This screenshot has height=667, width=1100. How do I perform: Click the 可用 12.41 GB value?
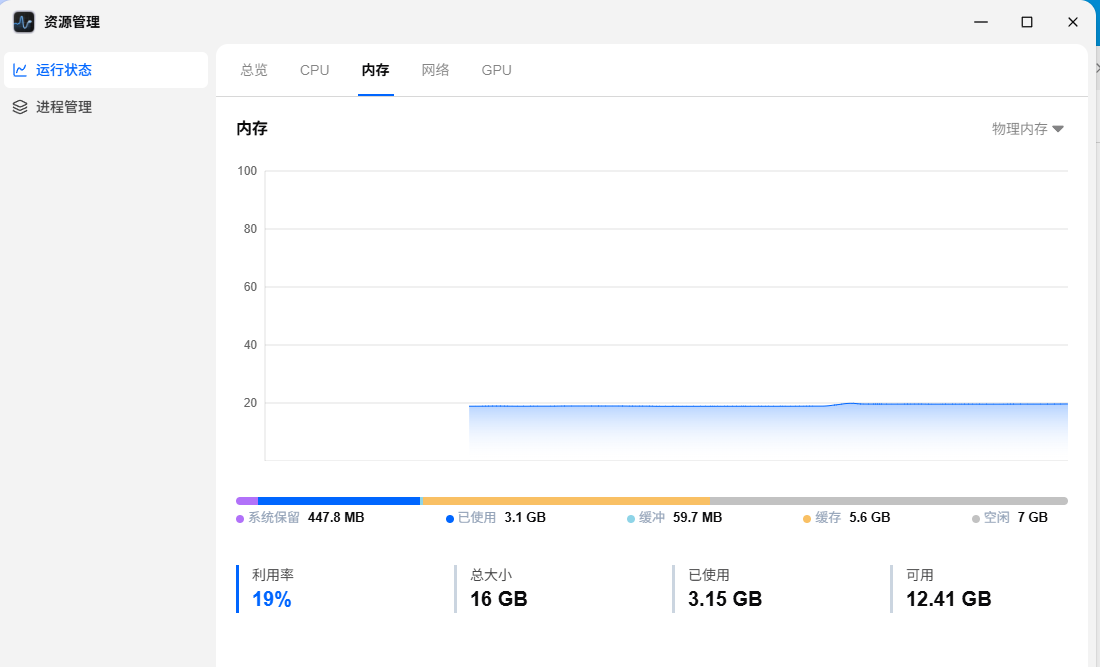tap(948, 599)
